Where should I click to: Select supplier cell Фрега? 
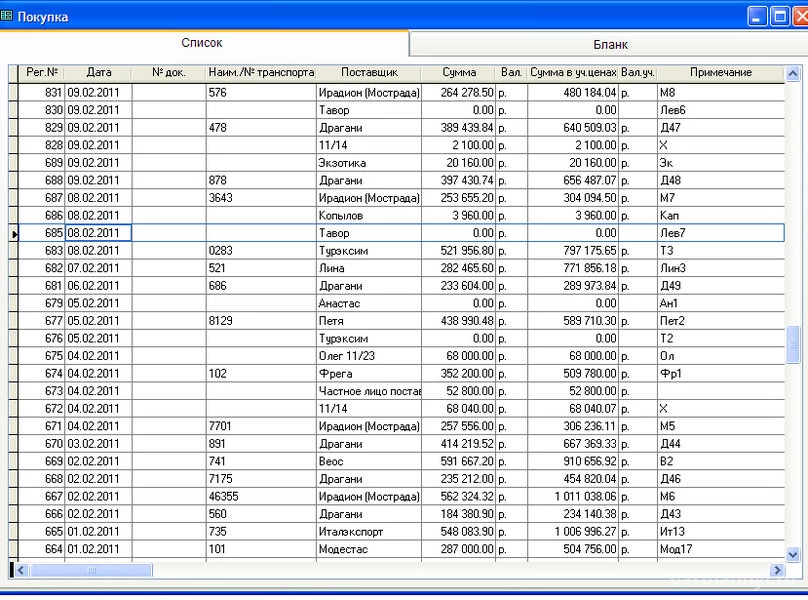point(369,374)
